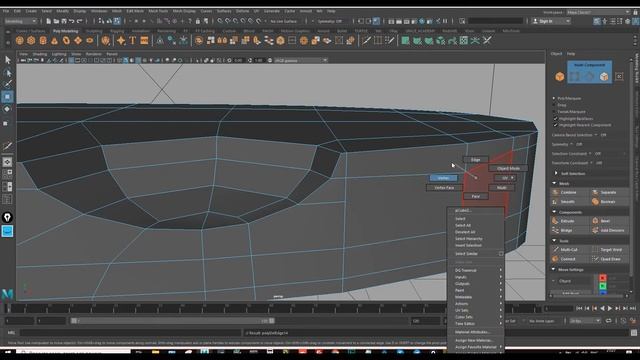The height and width of the screenshot is (360, 640).
Task: Click the Select tool in the toolbox
Action: (x=7, y=60)
